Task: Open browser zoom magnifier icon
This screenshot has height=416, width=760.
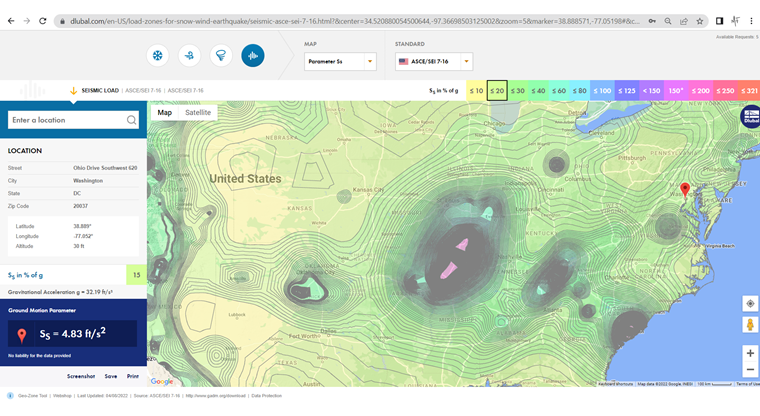Action: point(668,21)
